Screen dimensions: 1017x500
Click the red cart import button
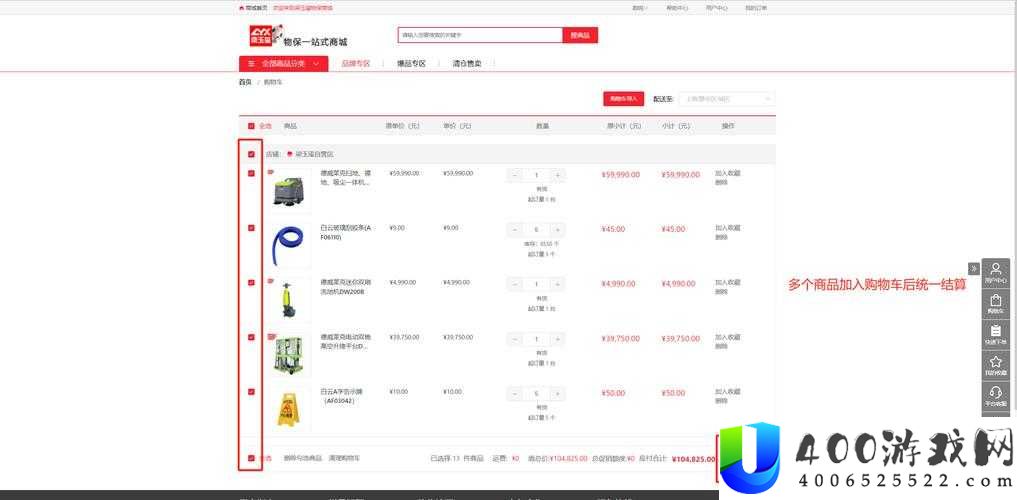pyautogui.click(x=623, y=99)
